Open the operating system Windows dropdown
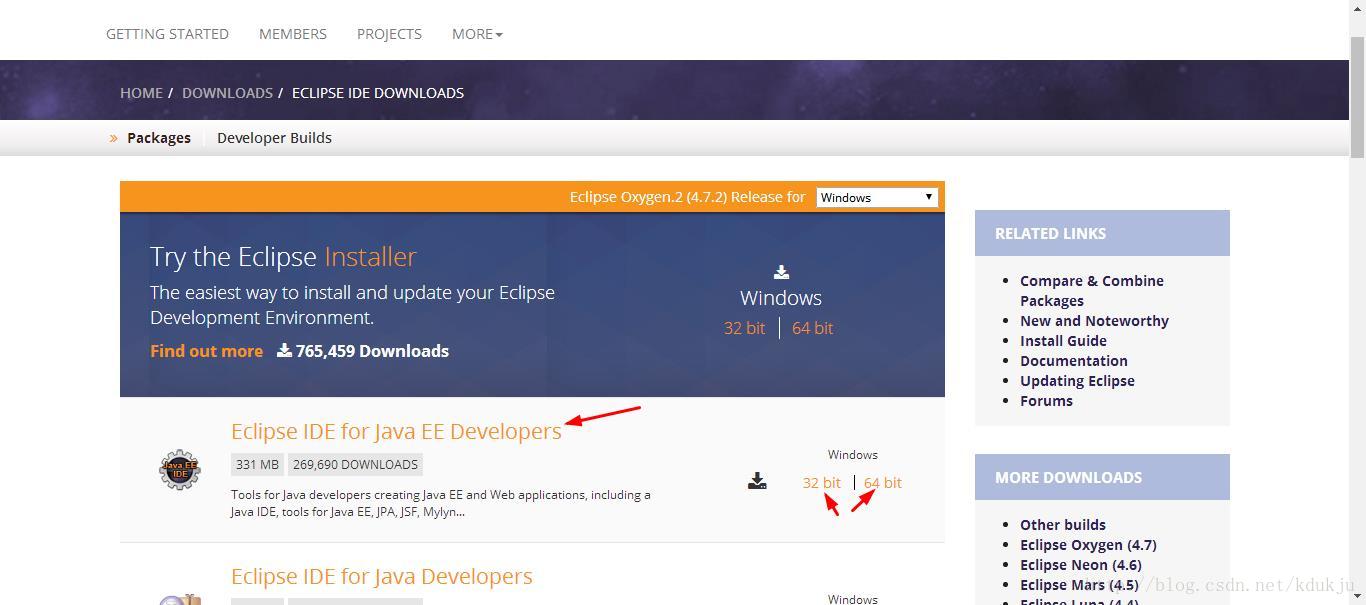Screen dimensions: 1366x605 [877, 197]
